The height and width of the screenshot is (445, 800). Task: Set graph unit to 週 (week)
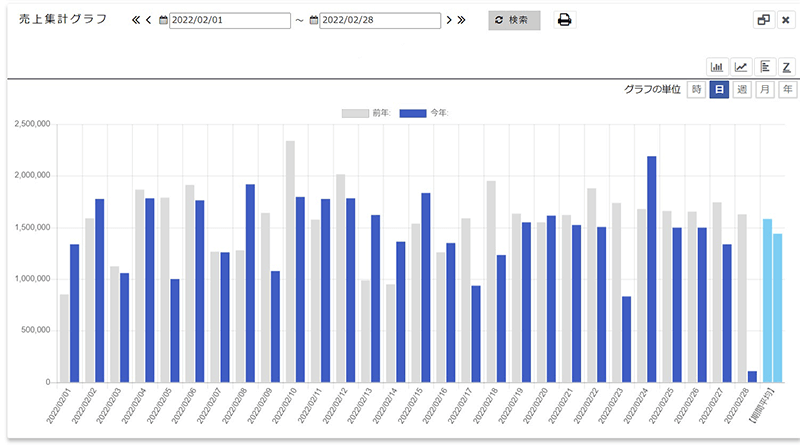742,90
